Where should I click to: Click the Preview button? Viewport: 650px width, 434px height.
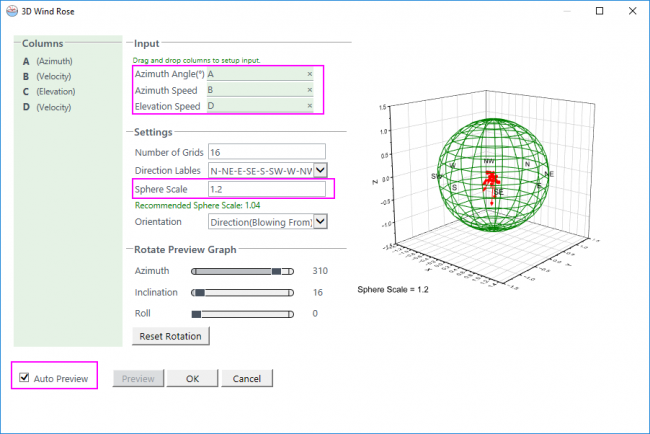point(138,378)
